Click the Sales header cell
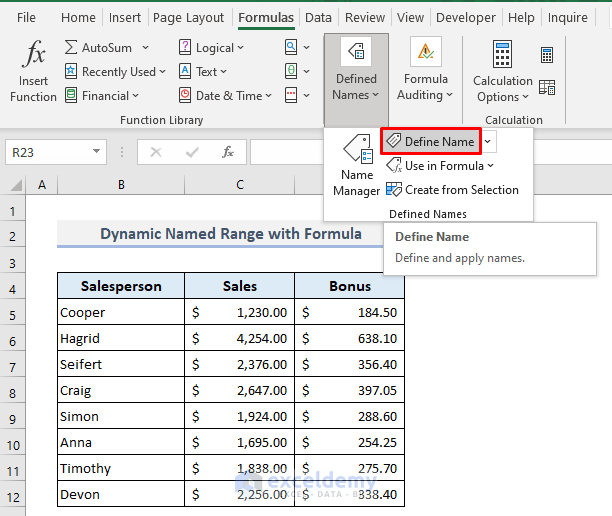This screenshot has width=612, height=516. click(x=240, y=286)
